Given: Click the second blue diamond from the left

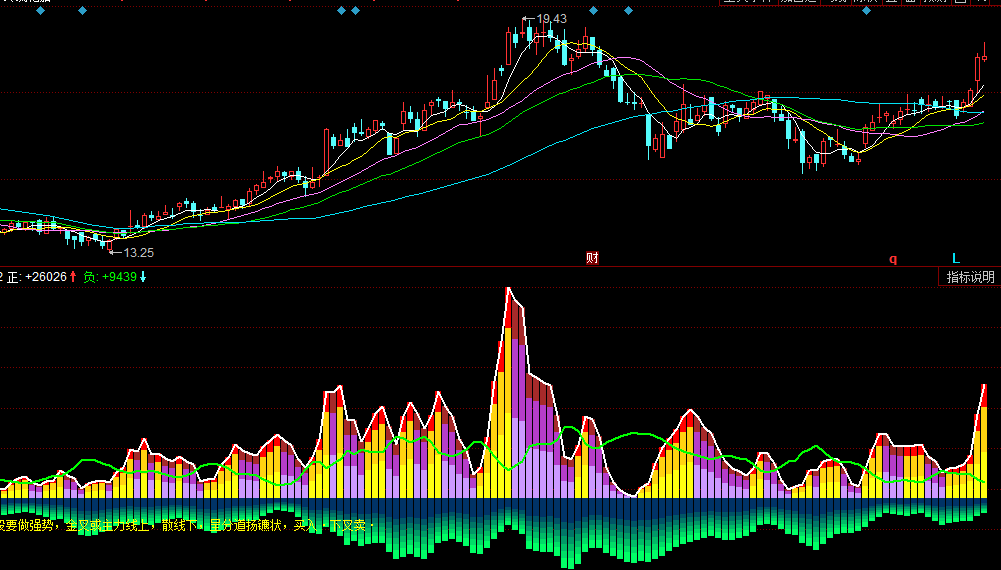Looking at the screenshot, I should pyautogui.click(x=82, y=10).
